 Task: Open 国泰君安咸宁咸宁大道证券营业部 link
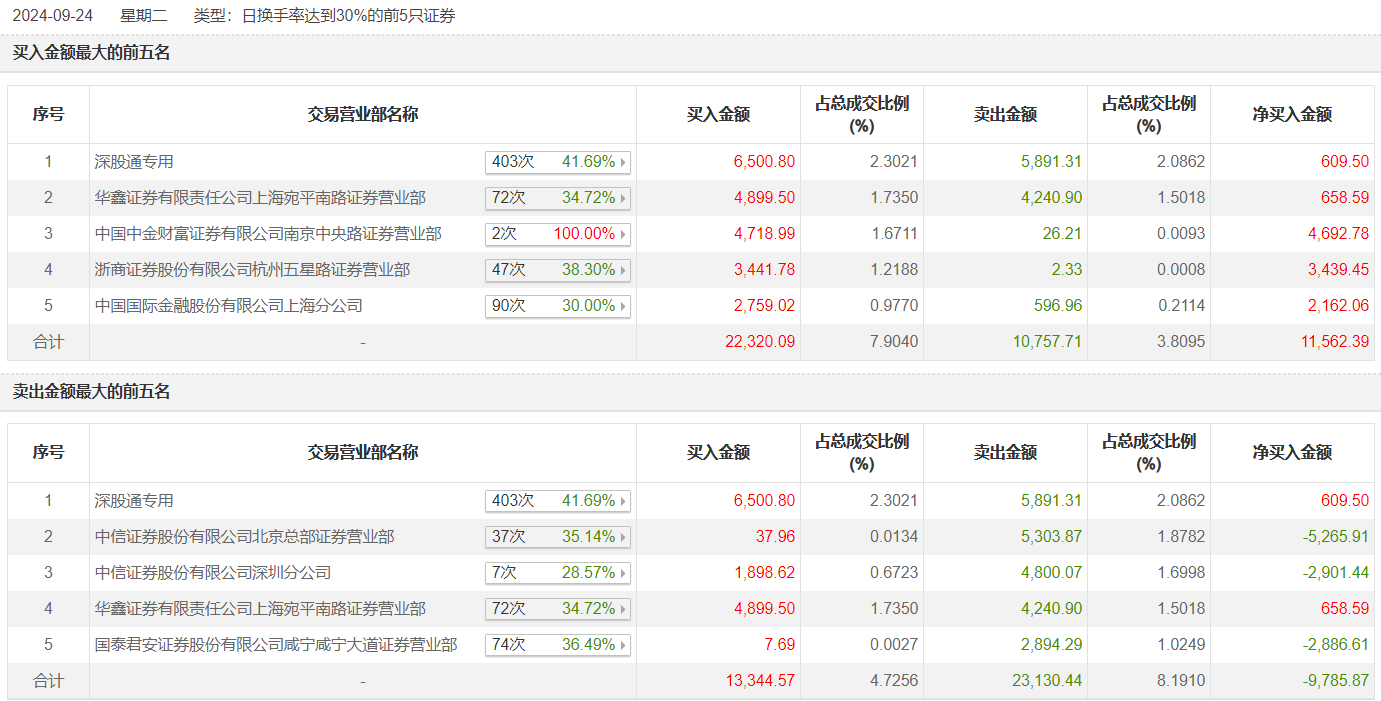pyautogui.click(x=276, y=645)
